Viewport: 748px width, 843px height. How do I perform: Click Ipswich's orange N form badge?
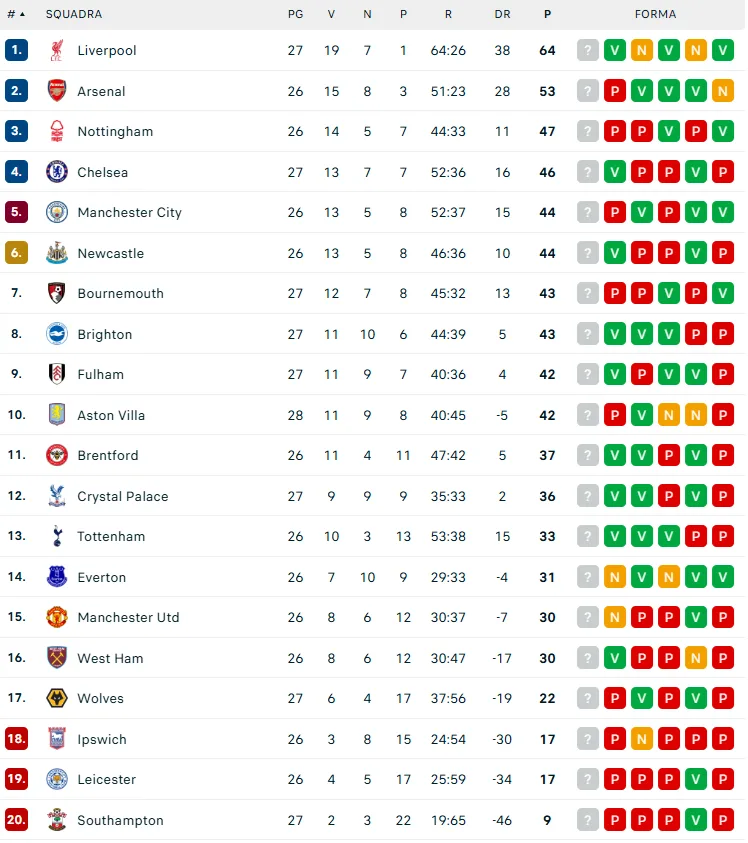(642, 739)
